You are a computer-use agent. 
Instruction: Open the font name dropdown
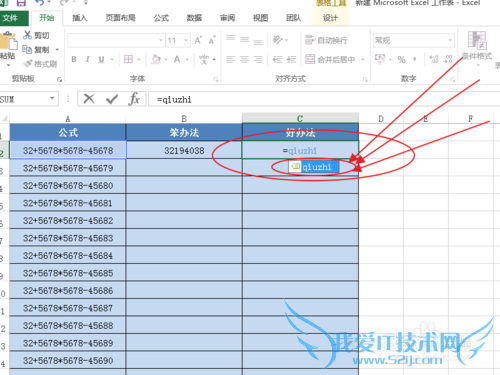(161, 40)
